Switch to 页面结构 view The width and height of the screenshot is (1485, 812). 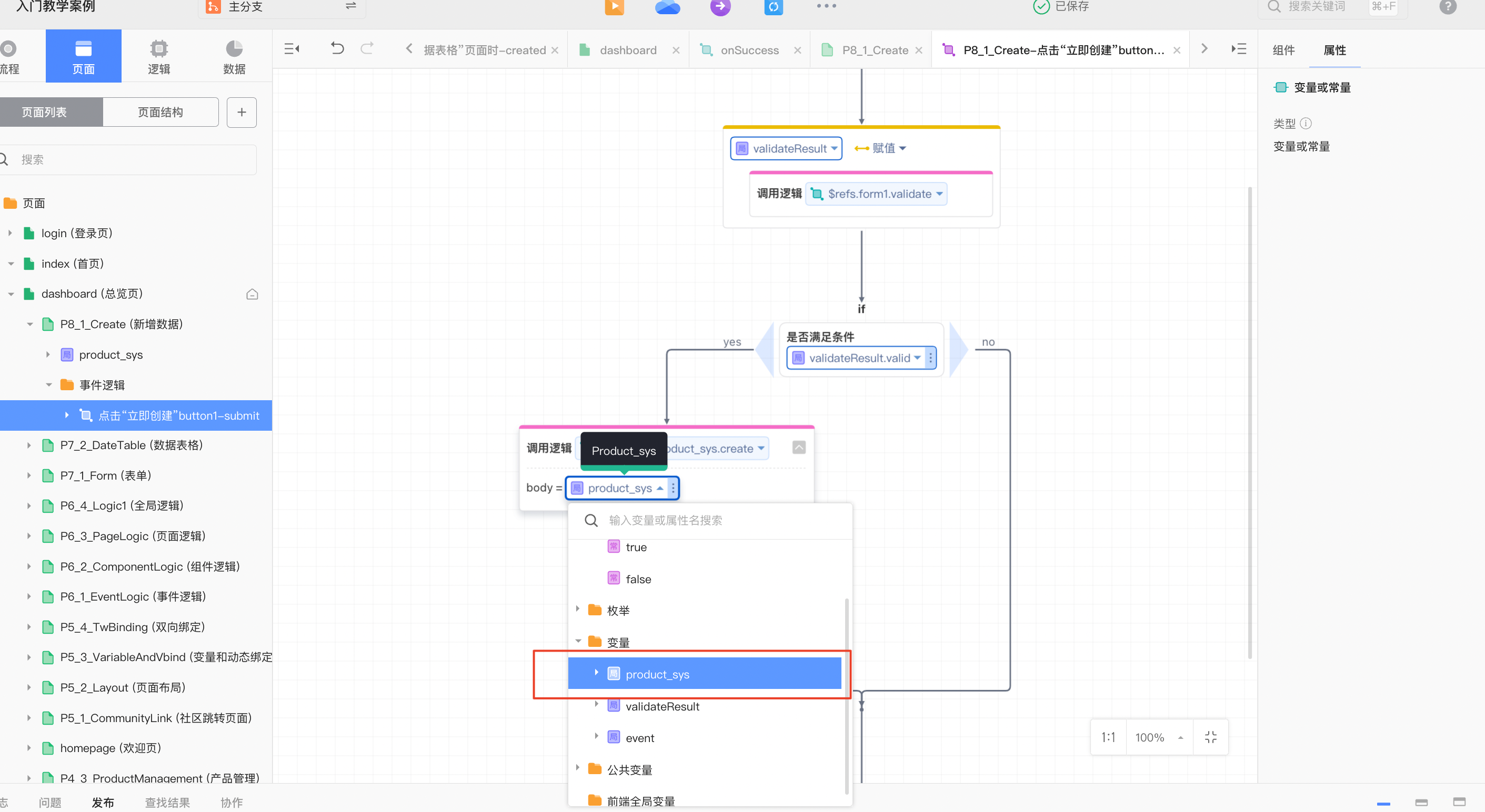pyautogui.click(x=160, y=112)
